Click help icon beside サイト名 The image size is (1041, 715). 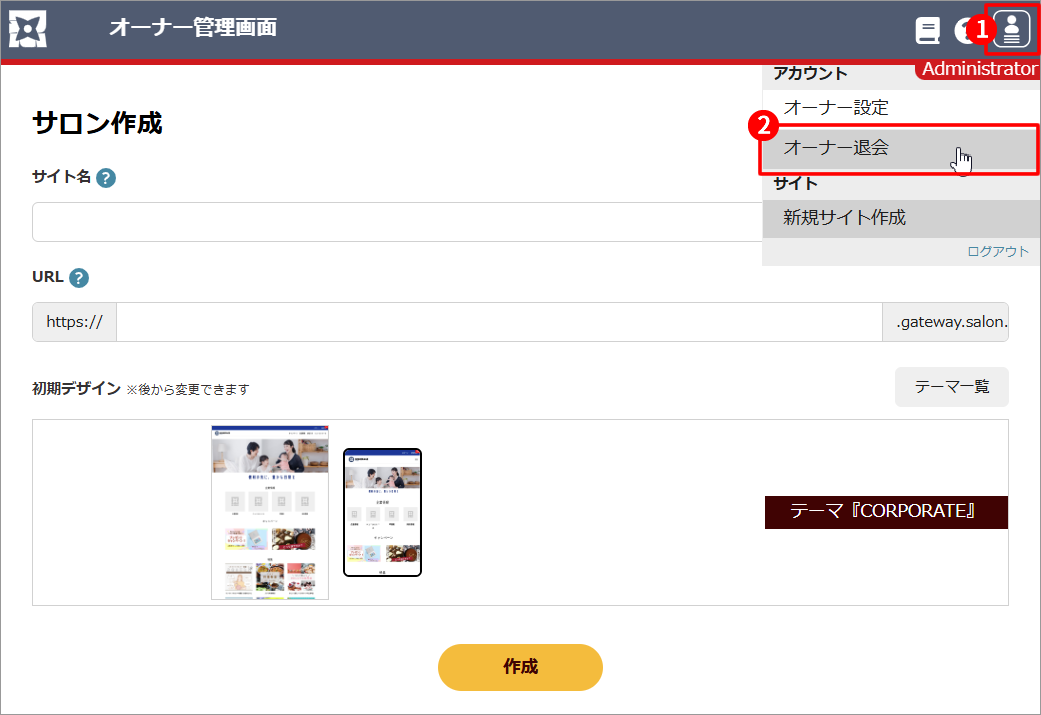106,178
